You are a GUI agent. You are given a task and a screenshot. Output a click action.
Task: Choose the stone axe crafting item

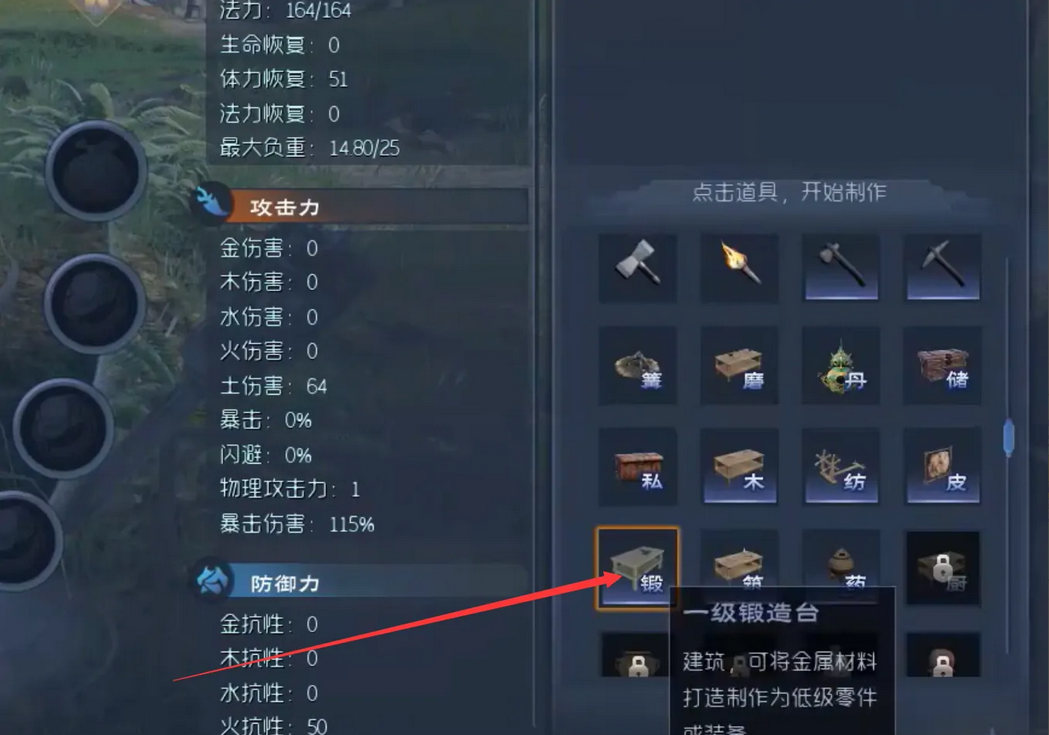click(841, 268)
